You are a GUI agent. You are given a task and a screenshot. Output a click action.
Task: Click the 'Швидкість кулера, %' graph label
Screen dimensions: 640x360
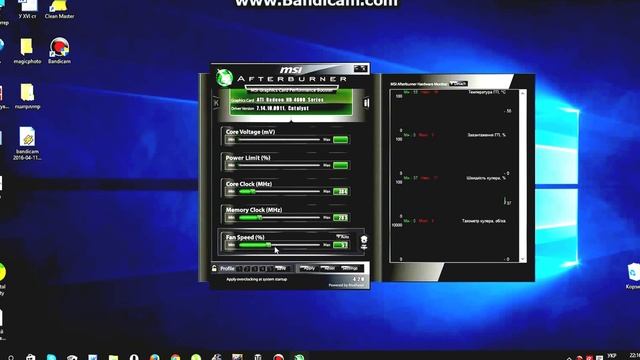(486, 178)
